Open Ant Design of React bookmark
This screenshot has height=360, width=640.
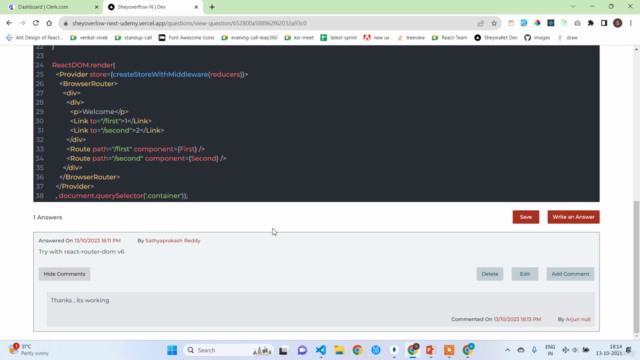coord(35,38)
